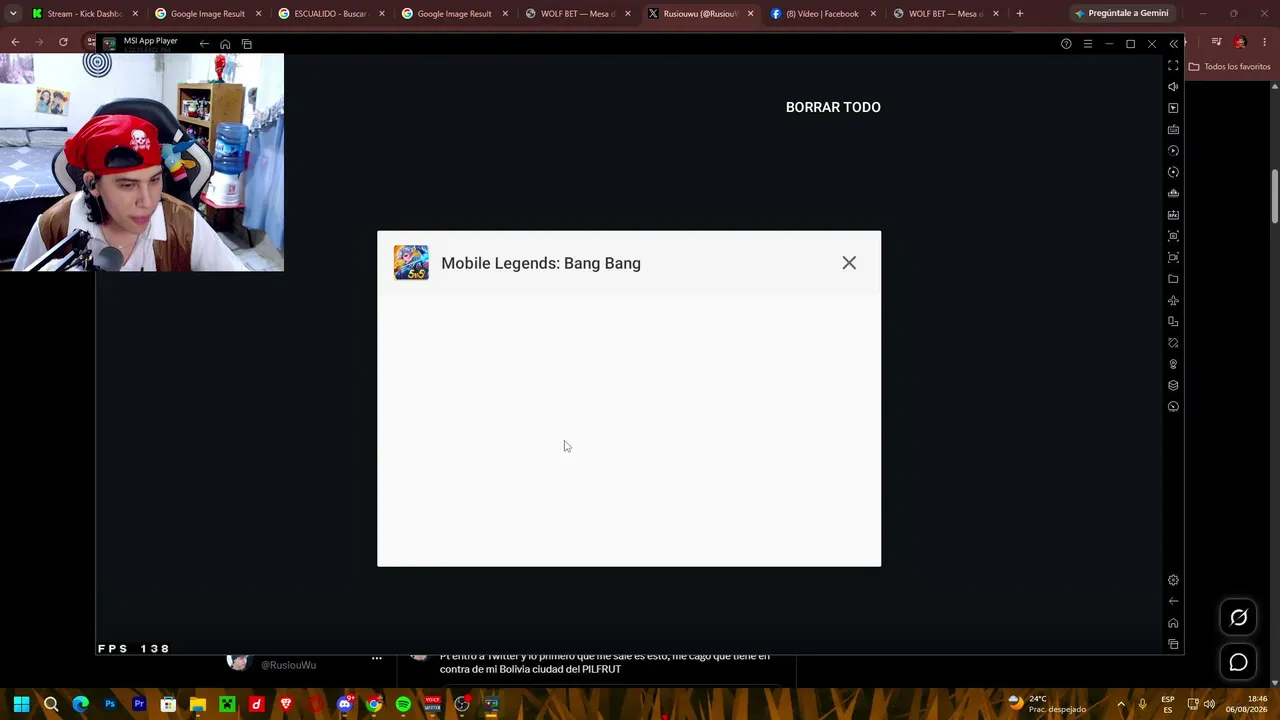Expand the tab search dropdown arrow
Screen dimensions: 1280x720
pyautogui.click(x=13, y=14)
